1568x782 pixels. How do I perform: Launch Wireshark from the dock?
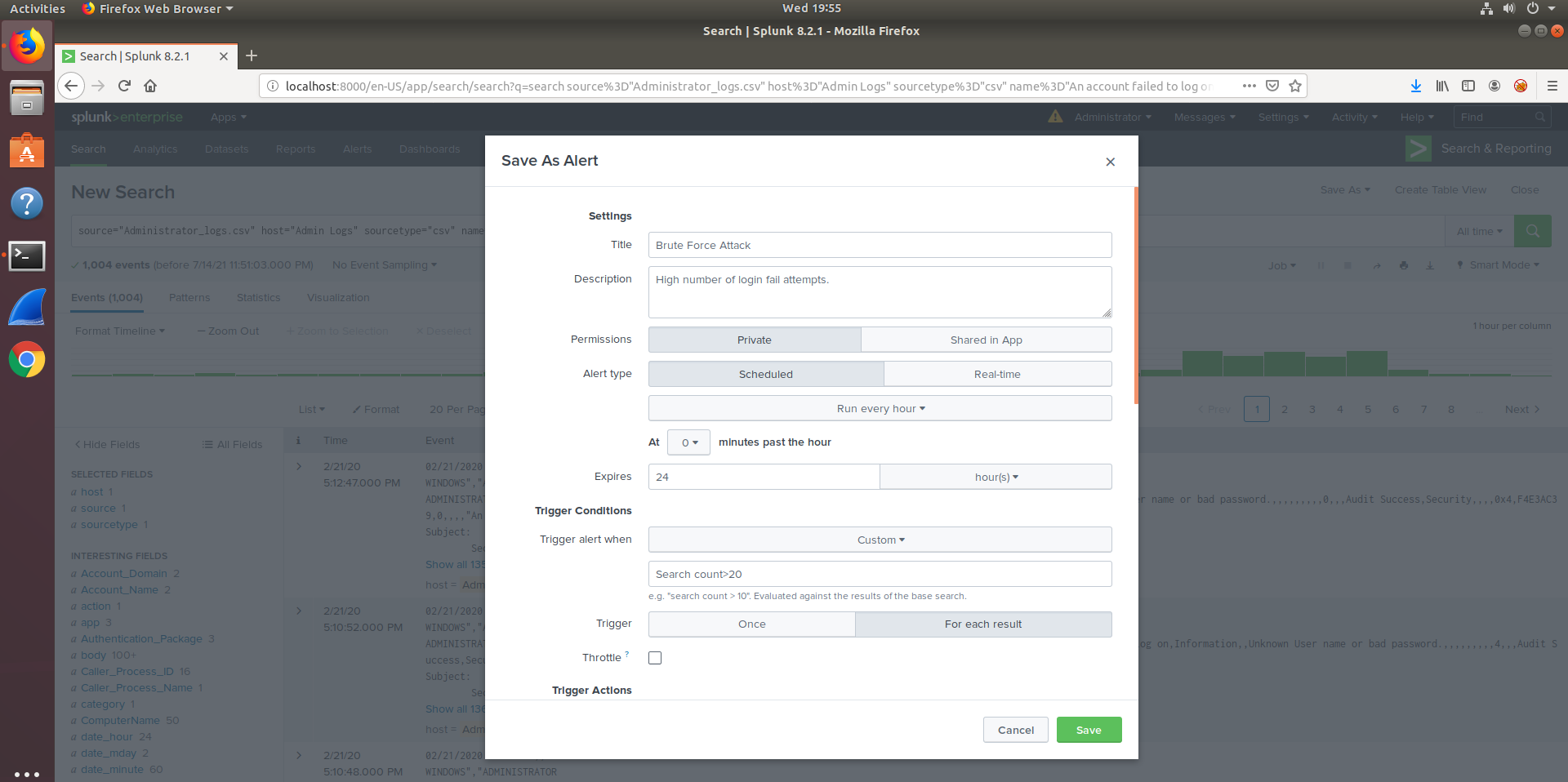(27, 308)
